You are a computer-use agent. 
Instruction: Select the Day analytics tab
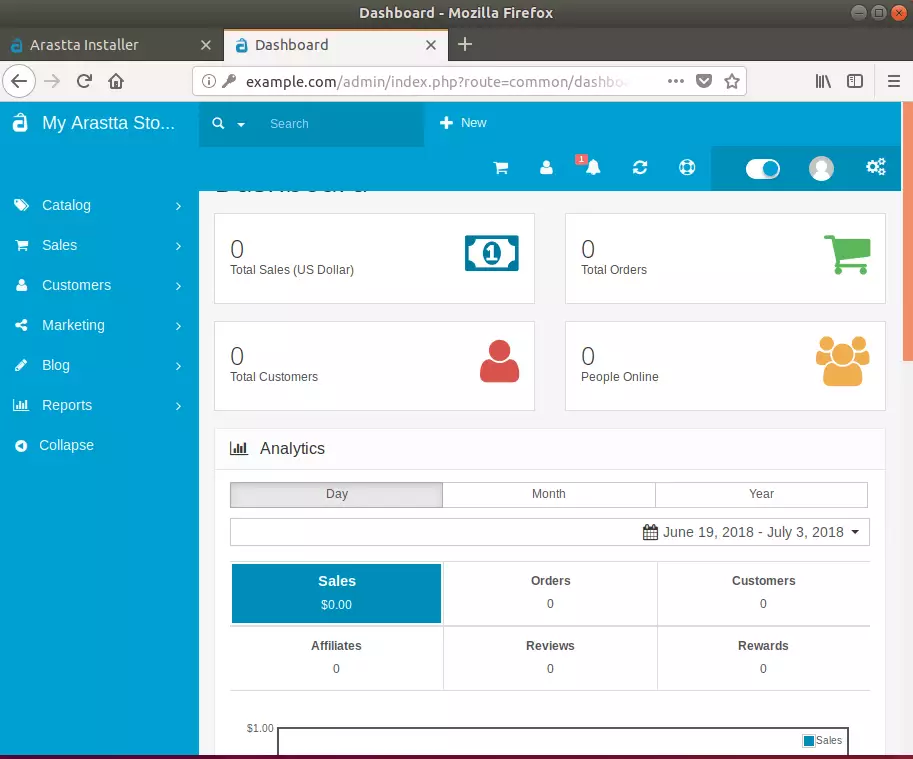[x=337, y=494]
